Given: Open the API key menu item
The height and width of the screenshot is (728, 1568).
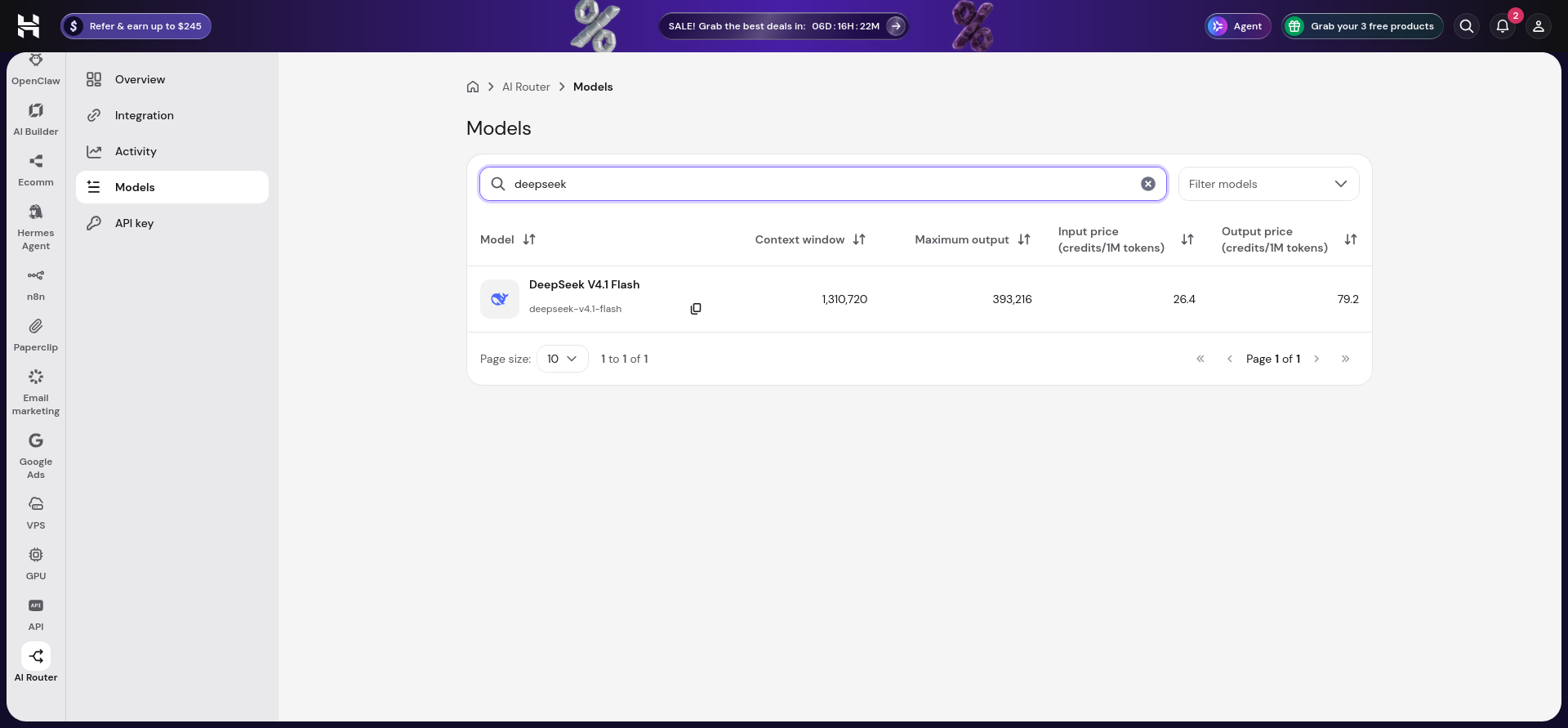Looking at the screenshot, I should (172, 223).
